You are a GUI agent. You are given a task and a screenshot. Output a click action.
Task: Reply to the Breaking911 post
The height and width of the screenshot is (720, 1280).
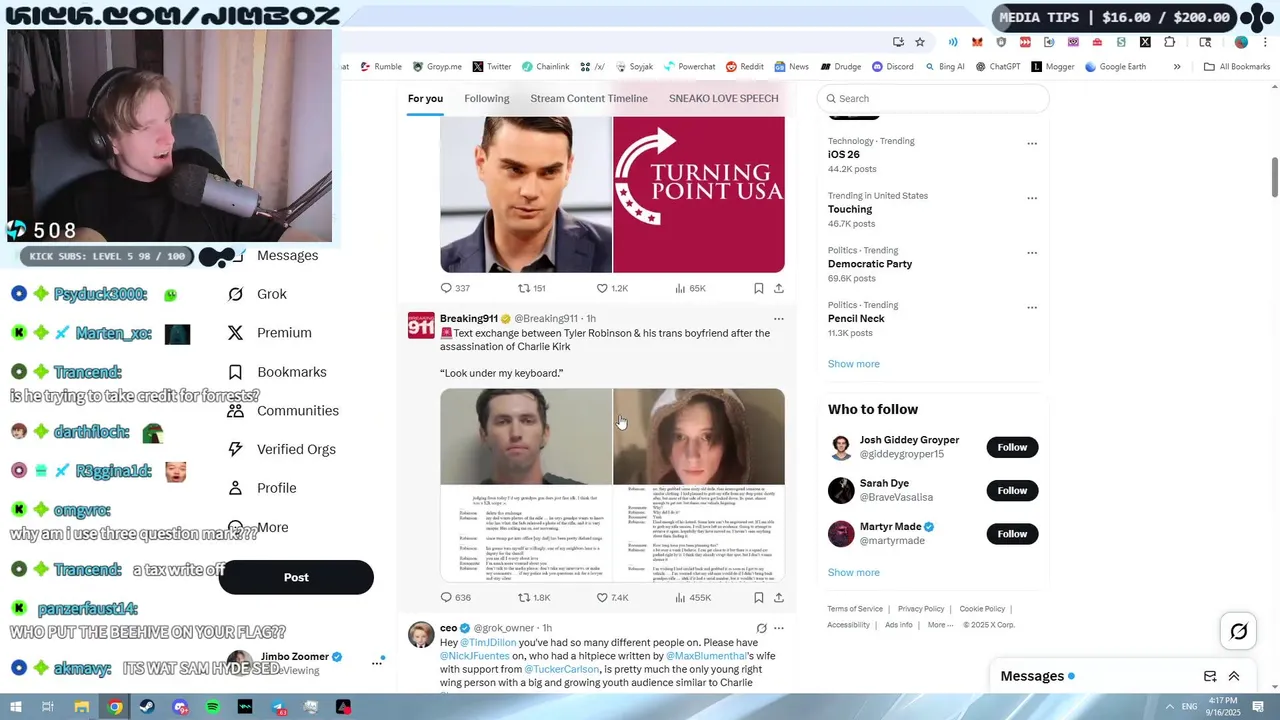point(447,598)
